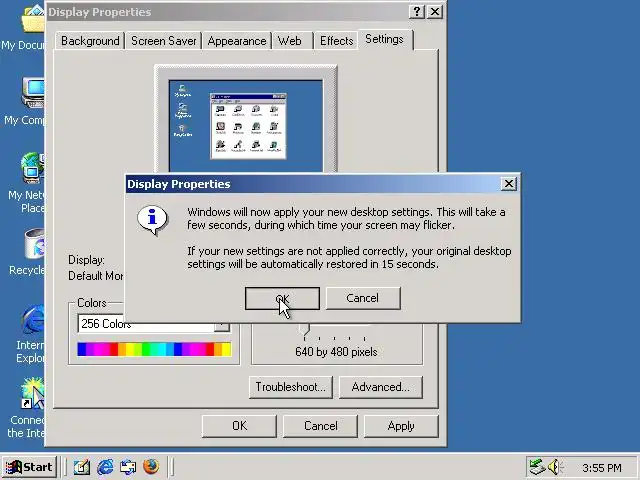
Task: Launch Internet Explorer from quick launch
Action: coord(105,467)
